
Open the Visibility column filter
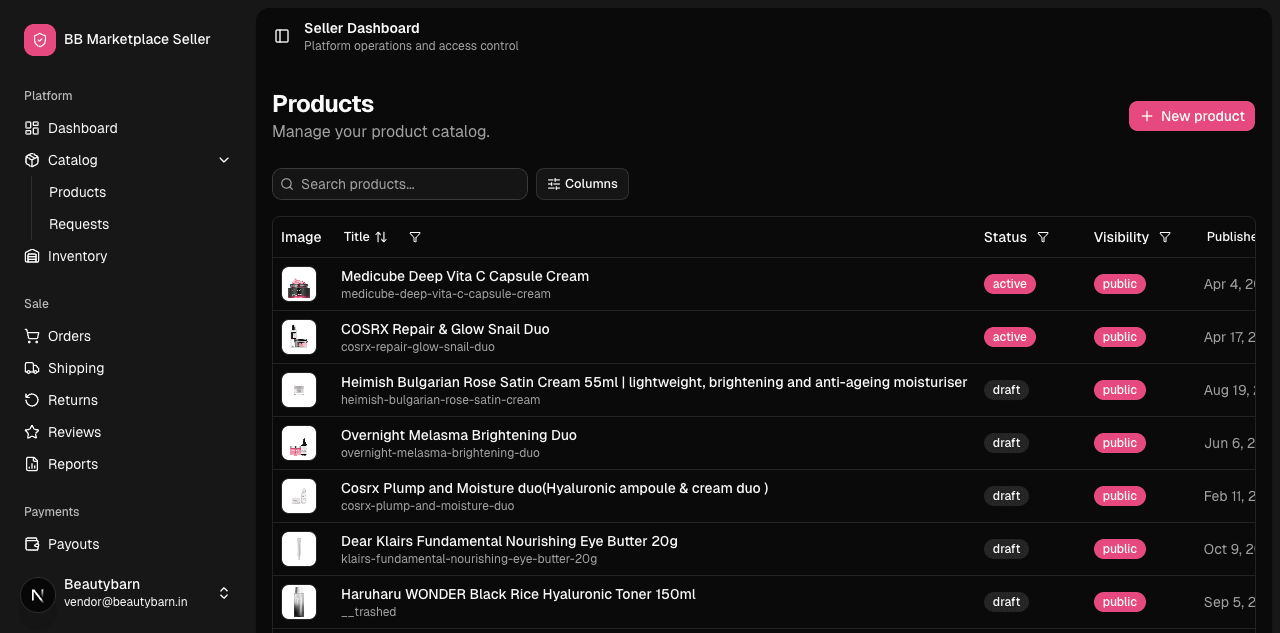click(1165, 237)
